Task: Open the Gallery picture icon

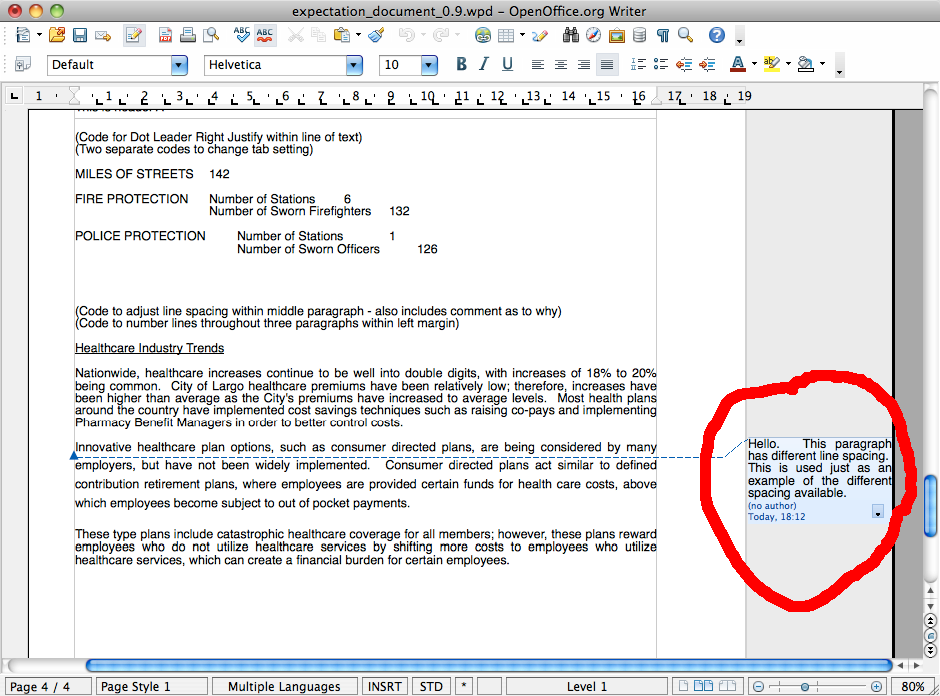Action: pyautogui.click(x=616, y=36)
